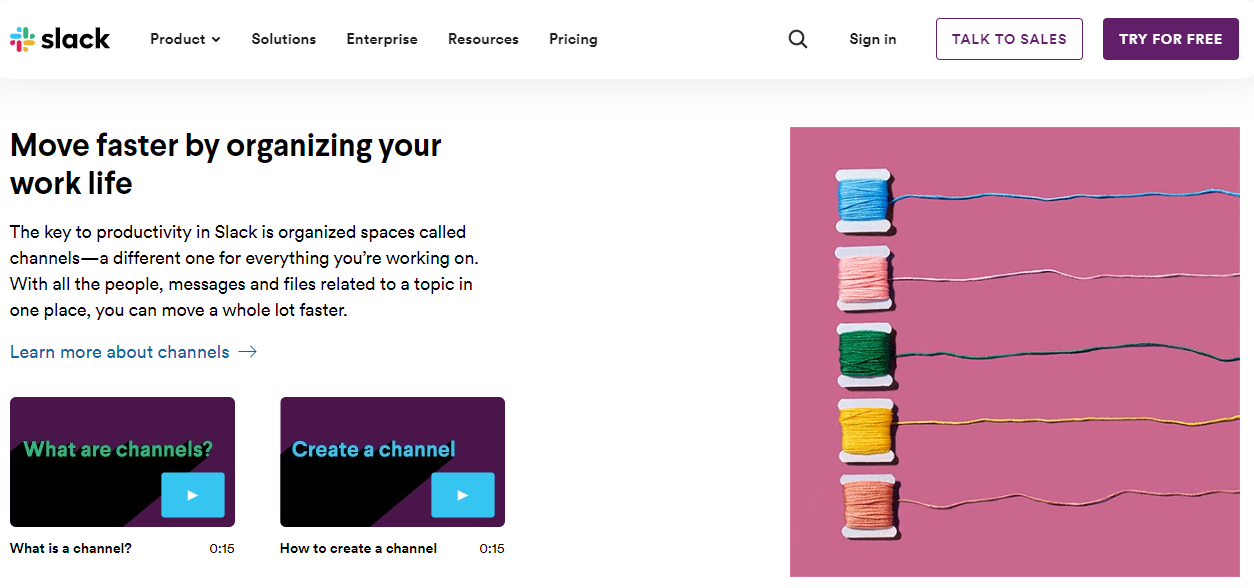Open the Solutions menu item

(284, 39)
